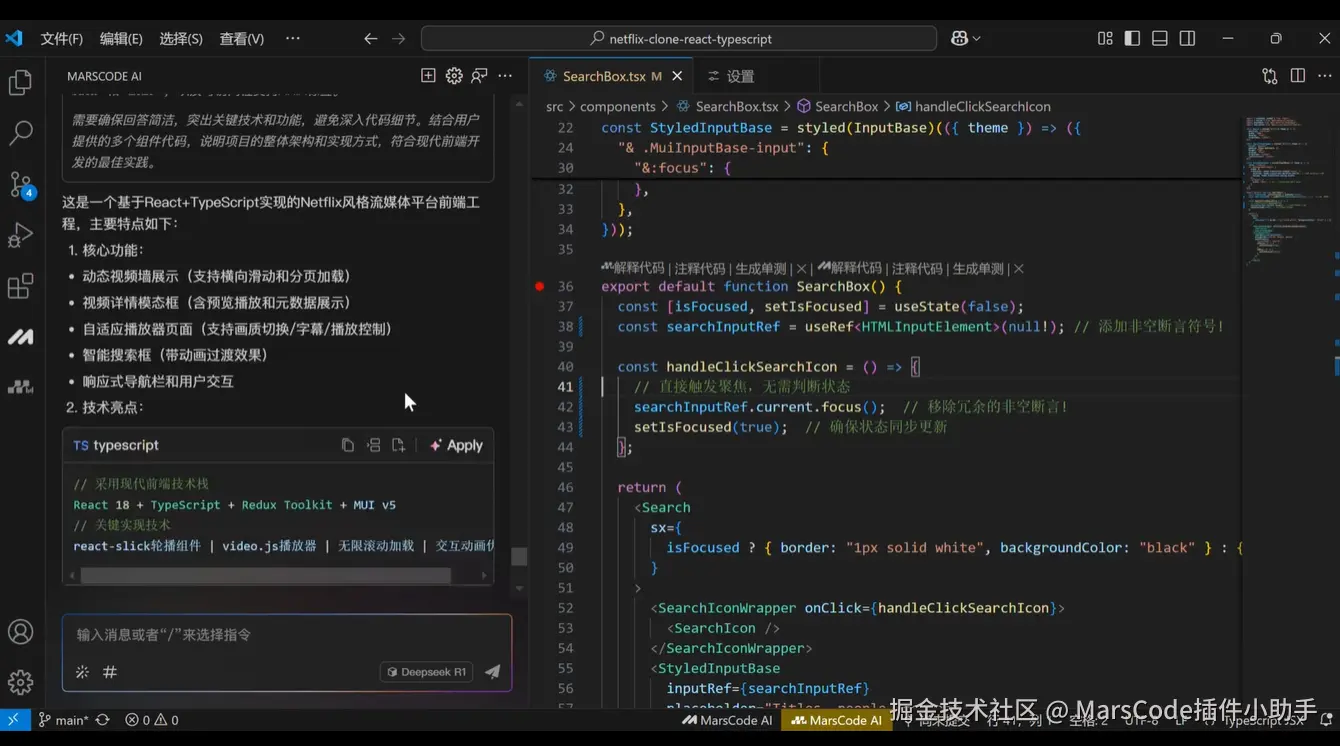Click yellow MarsCode AI status bar item

(837, 720)
